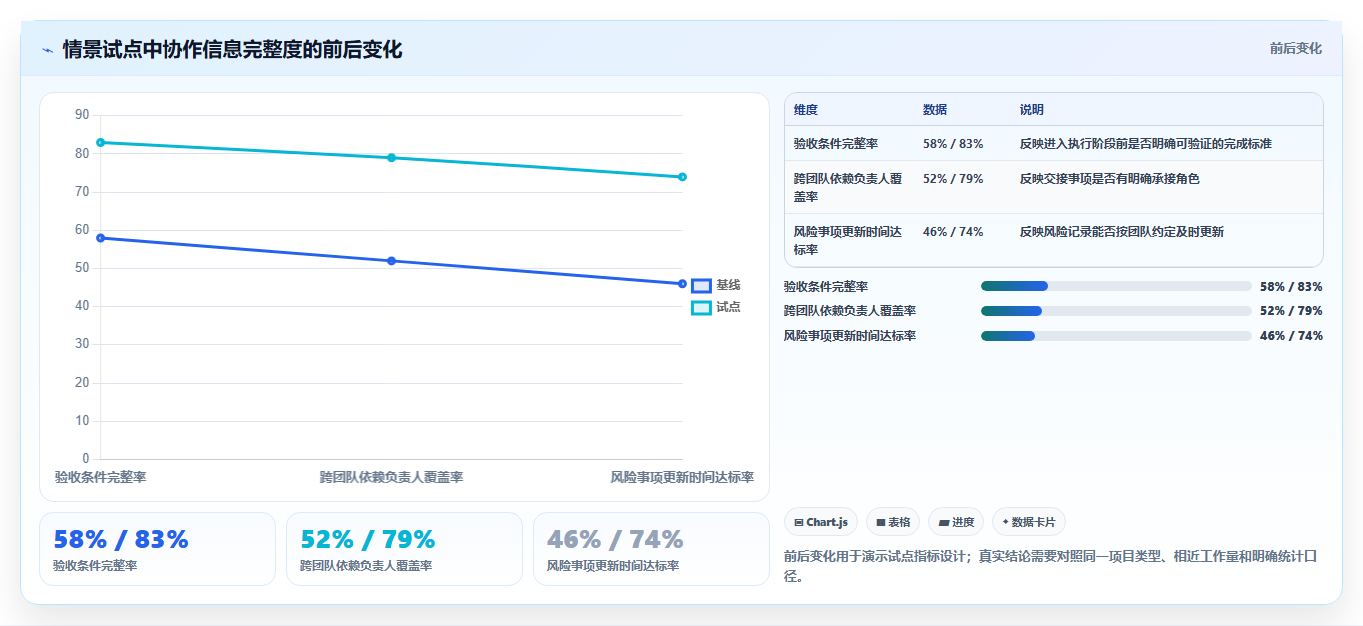Click the 基线 legend color box

click(x=701, y=286)
